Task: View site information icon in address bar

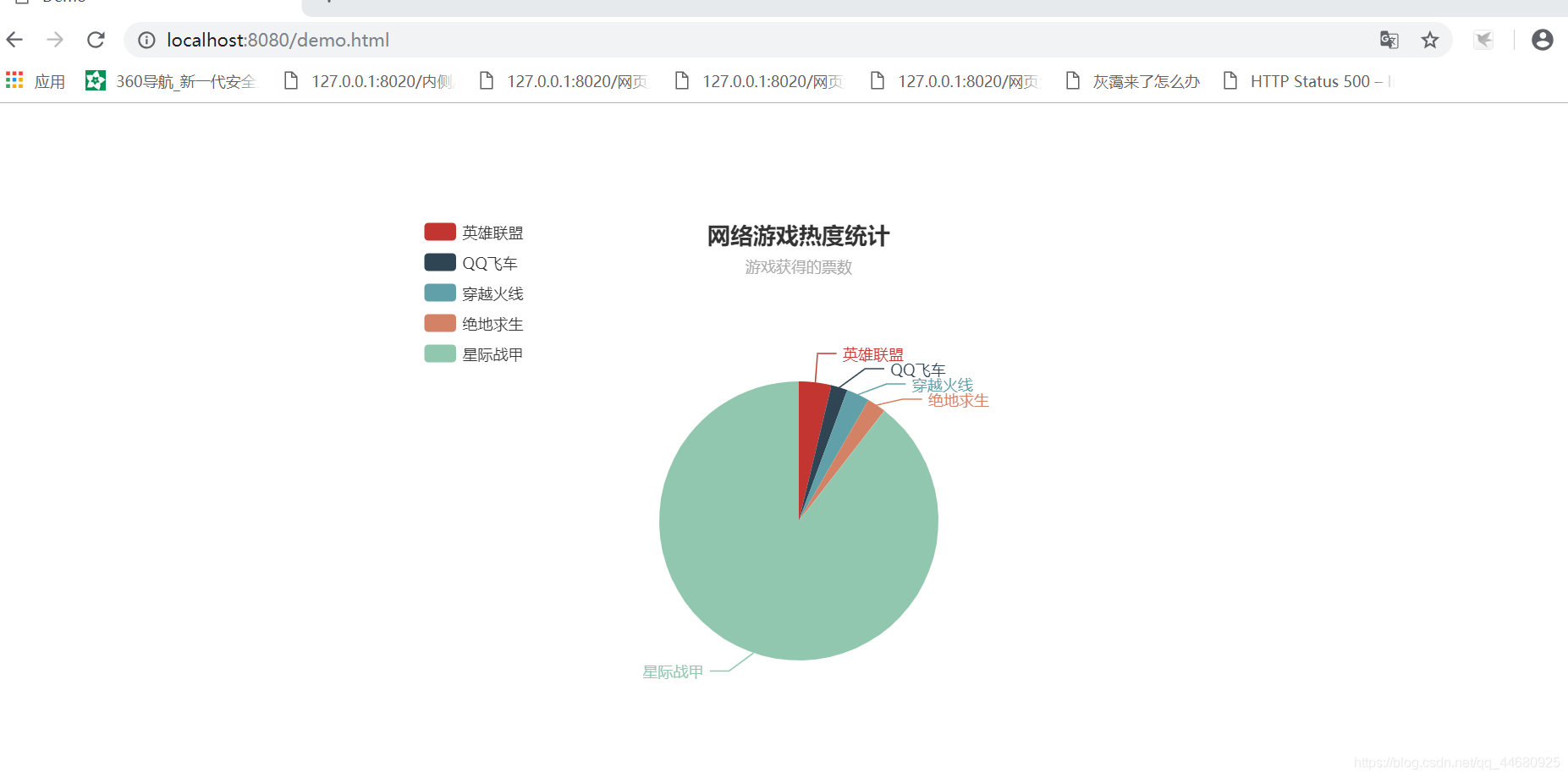Action: (146, 40)
